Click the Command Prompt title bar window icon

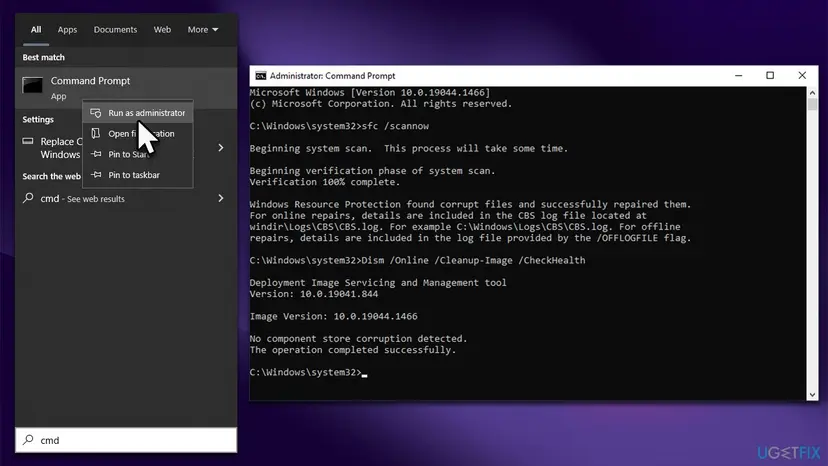coord(260,76)
